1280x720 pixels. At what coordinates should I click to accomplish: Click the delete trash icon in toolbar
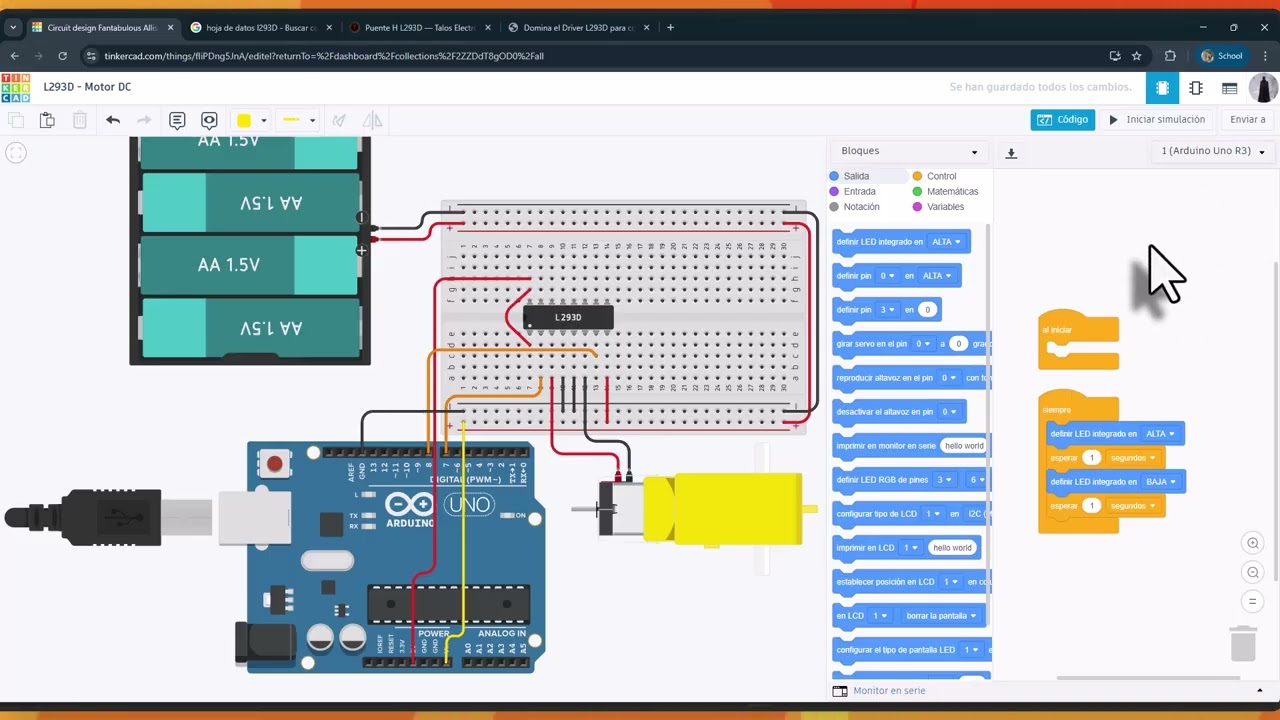(80, 120)
